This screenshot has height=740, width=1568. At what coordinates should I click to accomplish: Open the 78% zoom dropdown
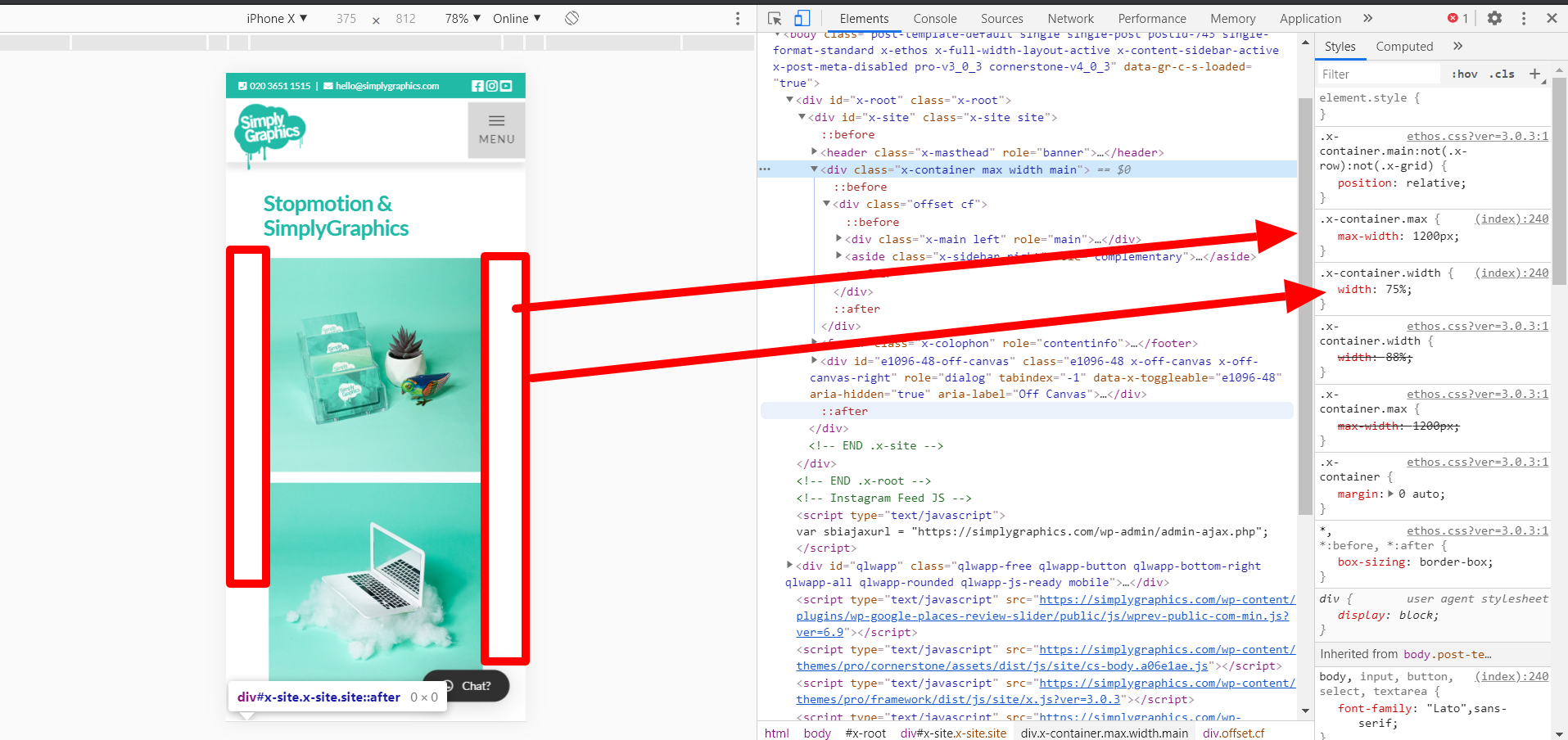pos(463,18)
